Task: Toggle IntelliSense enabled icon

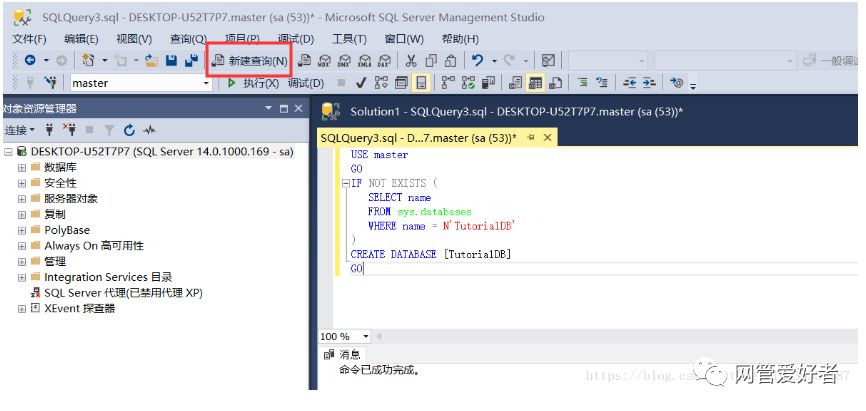Action: pos(421,83)
